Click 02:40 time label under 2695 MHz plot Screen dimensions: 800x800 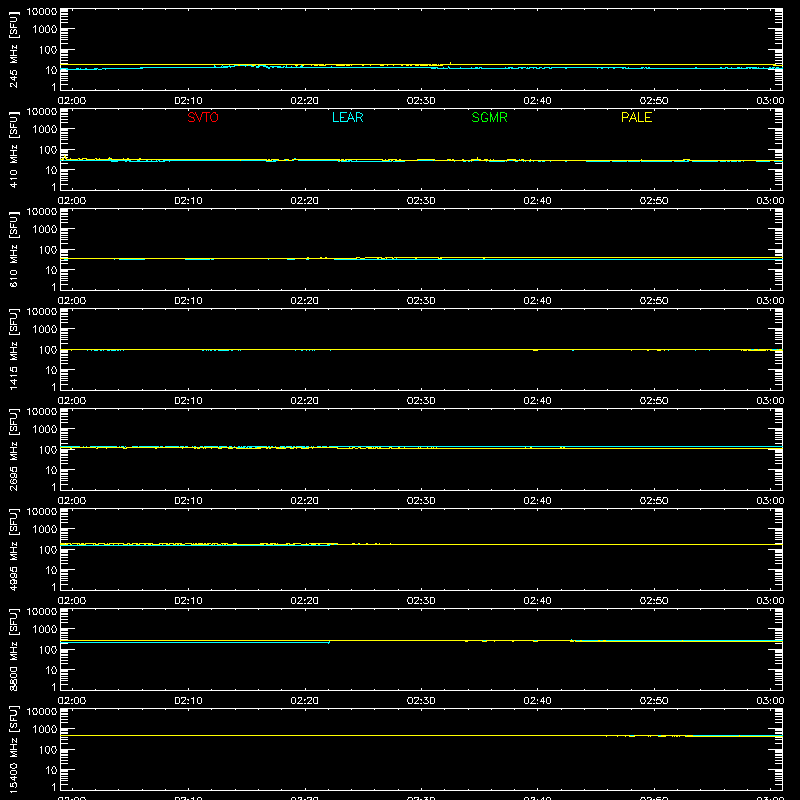[x=537, y=501]
